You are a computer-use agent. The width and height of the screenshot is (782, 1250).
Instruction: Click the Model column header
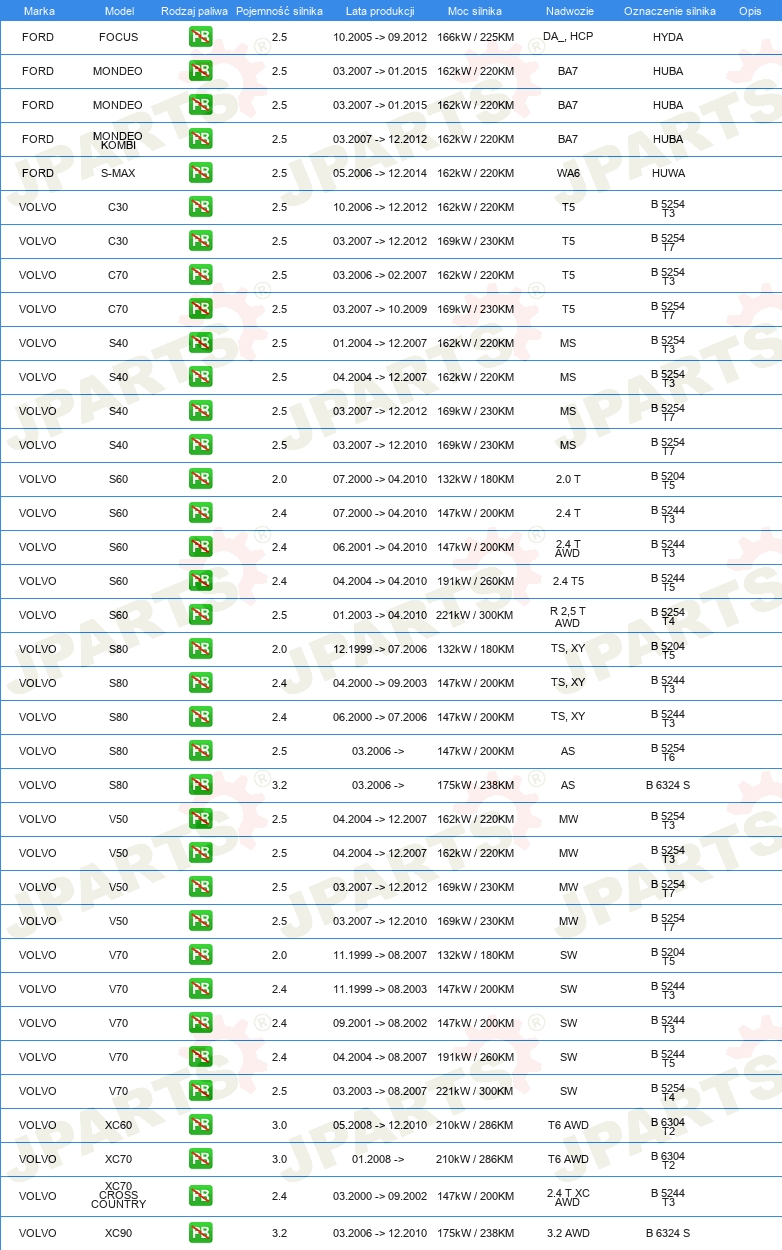(x=119, y=10)
